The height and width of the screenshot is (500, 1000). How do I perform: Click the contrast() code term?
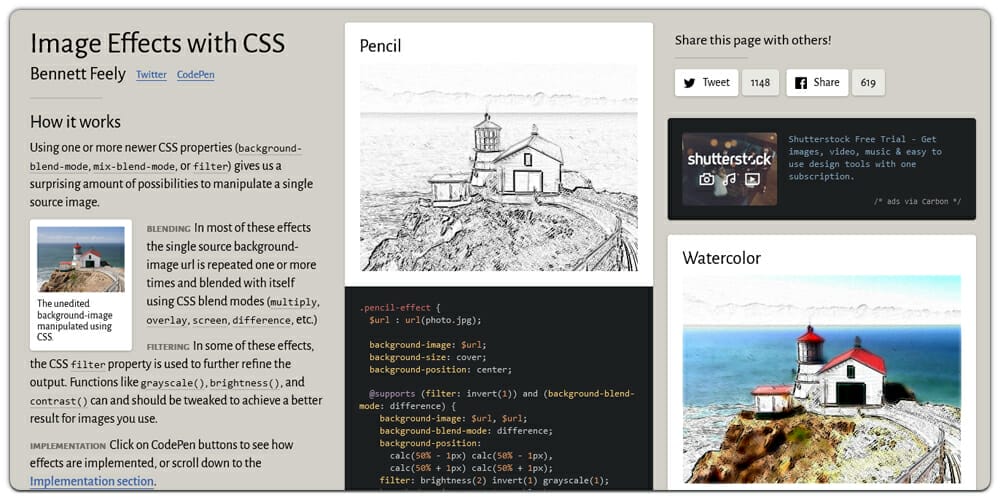[59, 402]
